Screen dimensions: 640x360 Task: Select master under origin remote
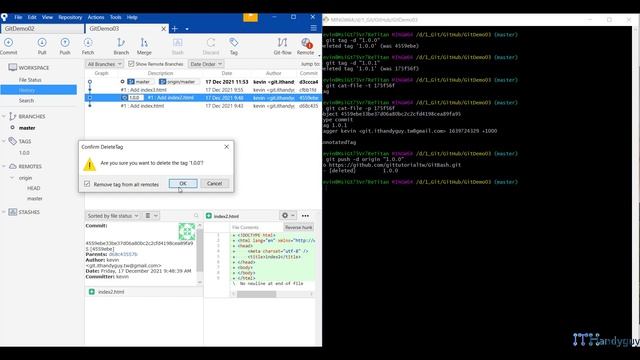click(35, 198)
